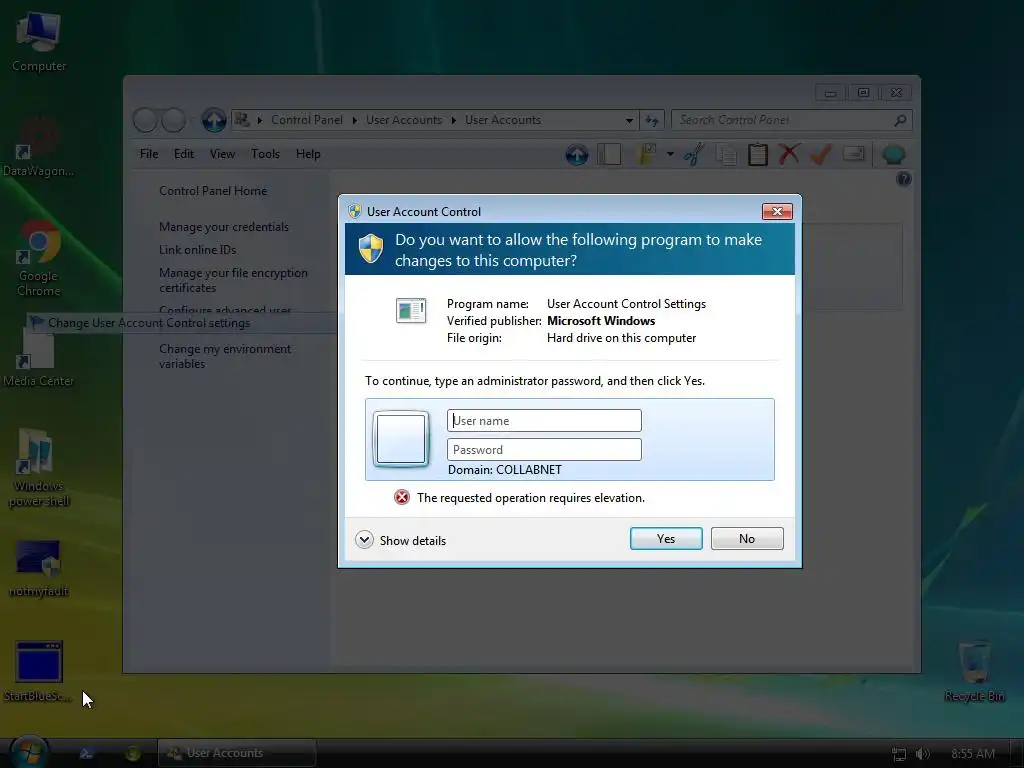This screenshot has height=768, width=1024.
Task: Click the toolbar Up globe icon
Action: (x=577, y=155)
